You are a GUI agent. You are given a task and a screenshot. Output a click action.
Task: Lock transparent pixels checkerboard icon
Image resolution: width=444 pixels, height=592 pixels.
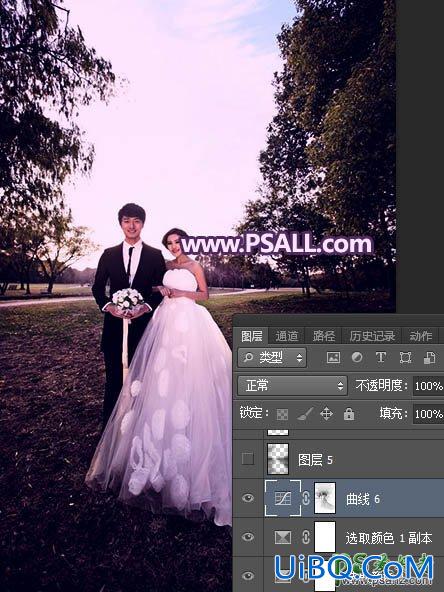point(282,414)
